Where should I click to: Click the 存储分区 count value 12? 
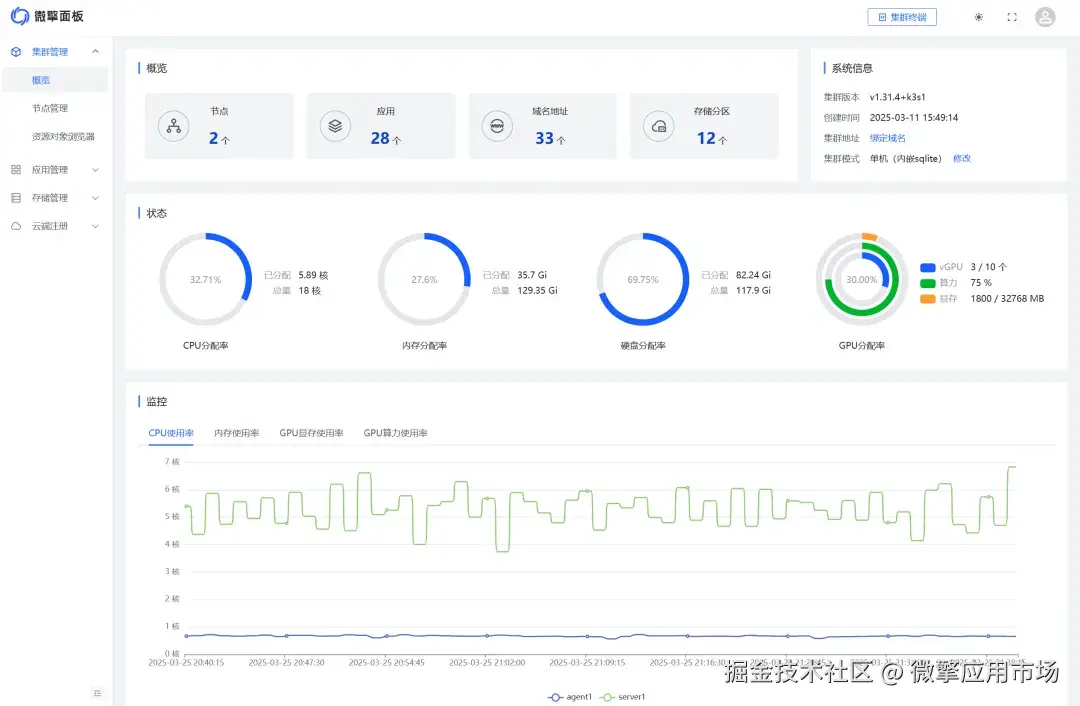click(706, 138)
